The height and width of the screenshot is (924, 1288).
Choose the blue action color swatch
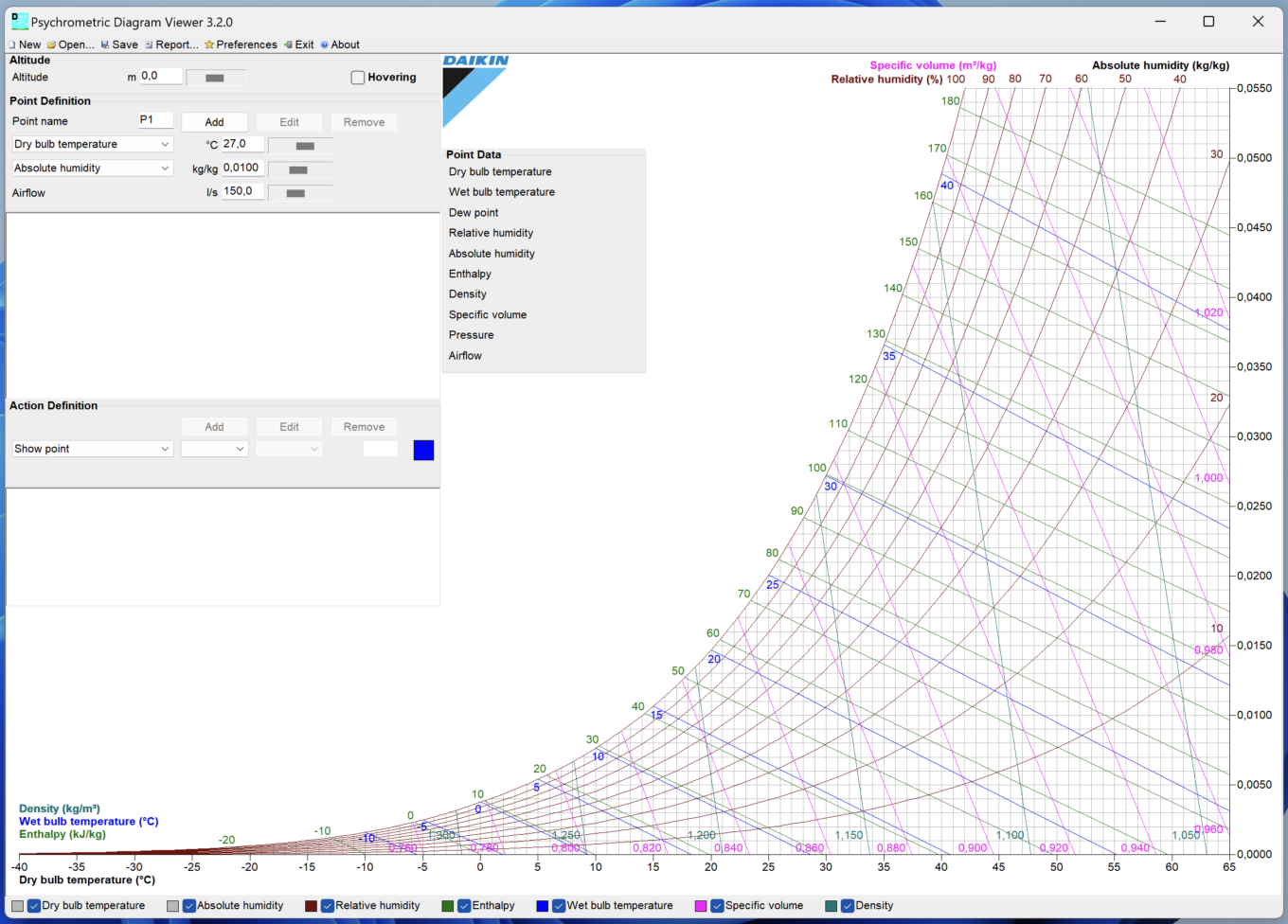[x=423, y=450]
